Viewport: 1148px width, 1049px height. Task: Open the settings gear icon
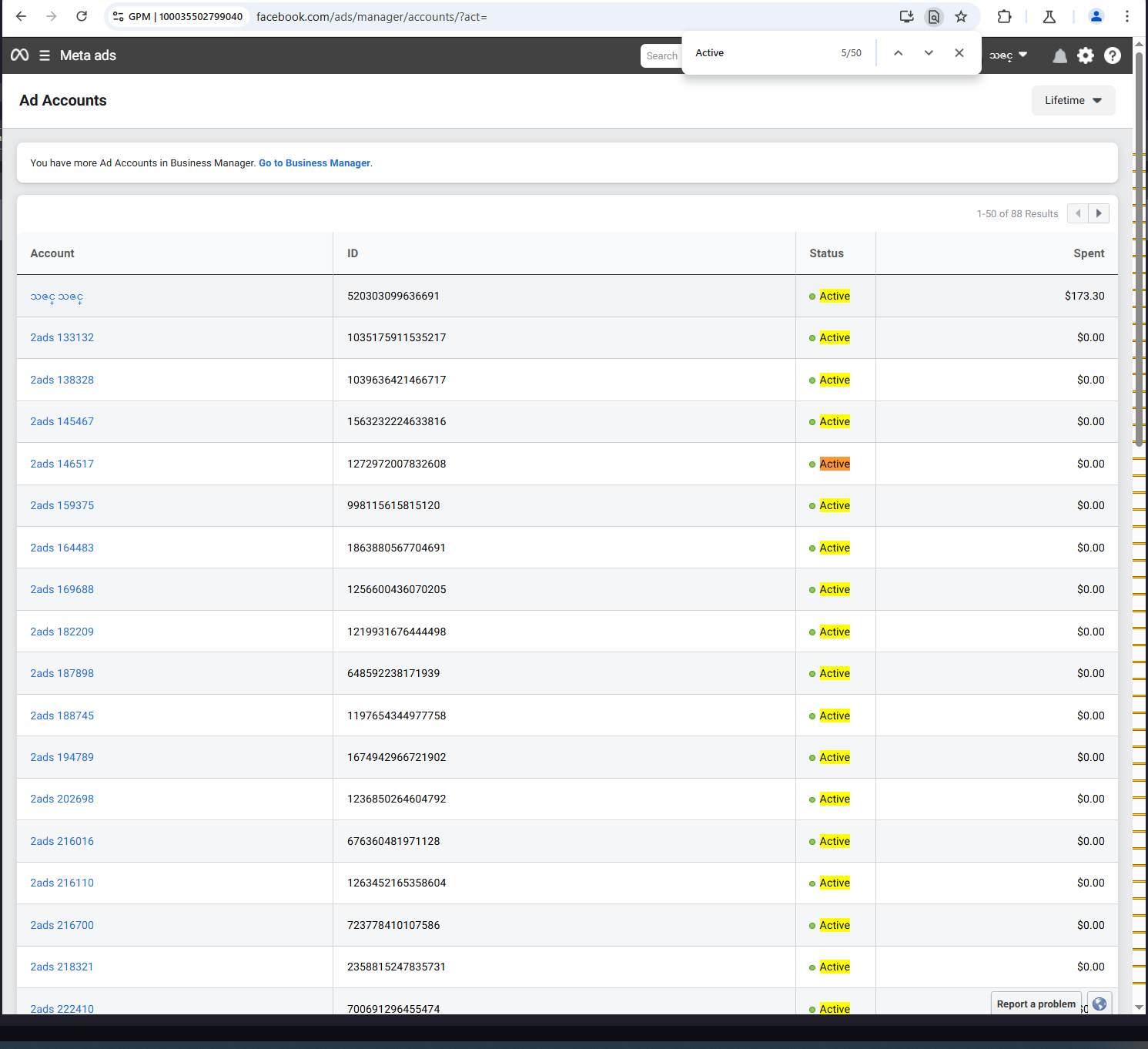(1086, 55)
